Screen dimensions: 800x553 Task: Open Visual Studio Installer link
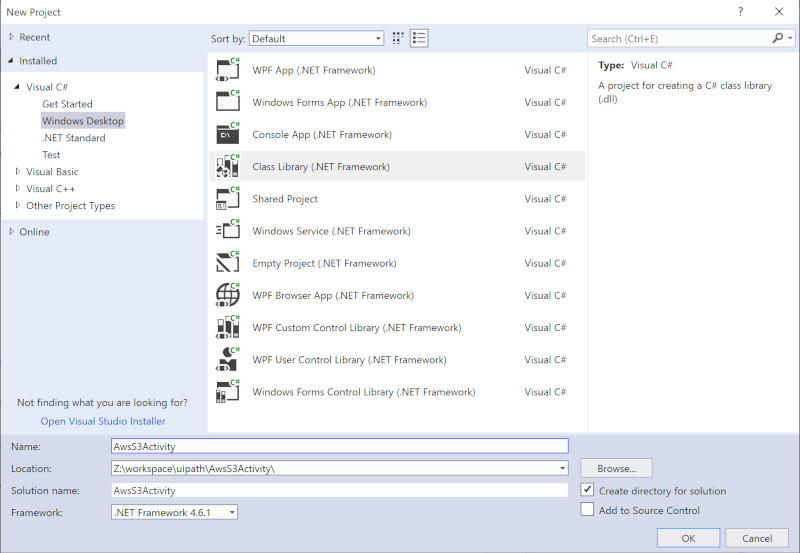click(x=103, y=421)
